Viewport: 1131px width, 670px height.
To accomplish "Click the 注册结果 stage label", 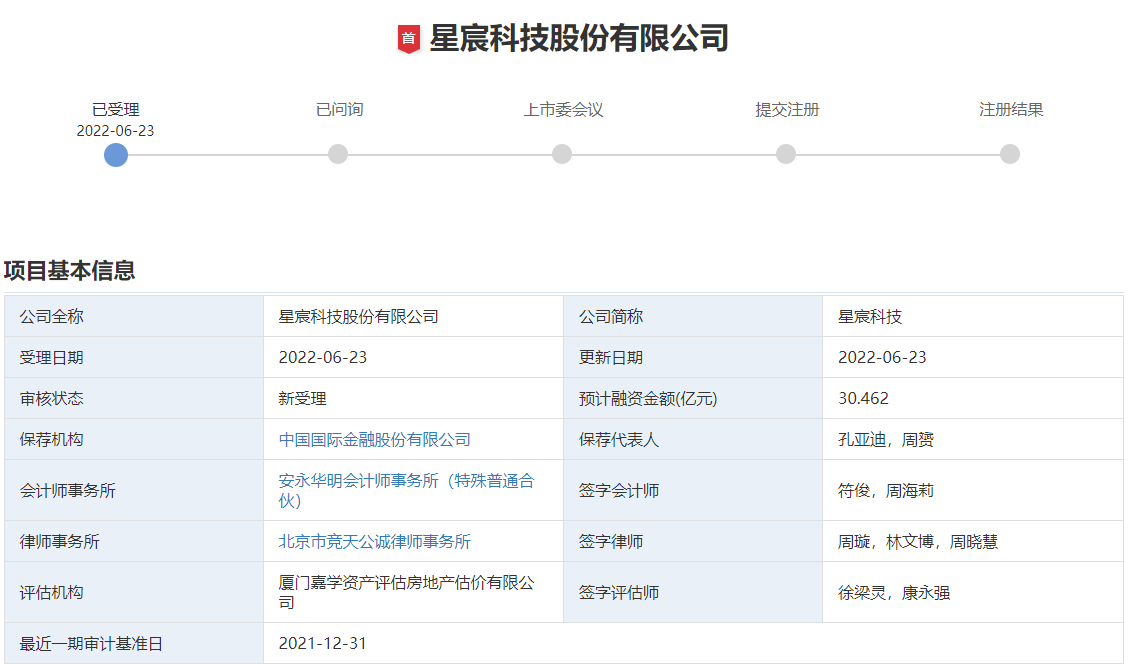I will pyautogui.click(x=1011, y=110).
